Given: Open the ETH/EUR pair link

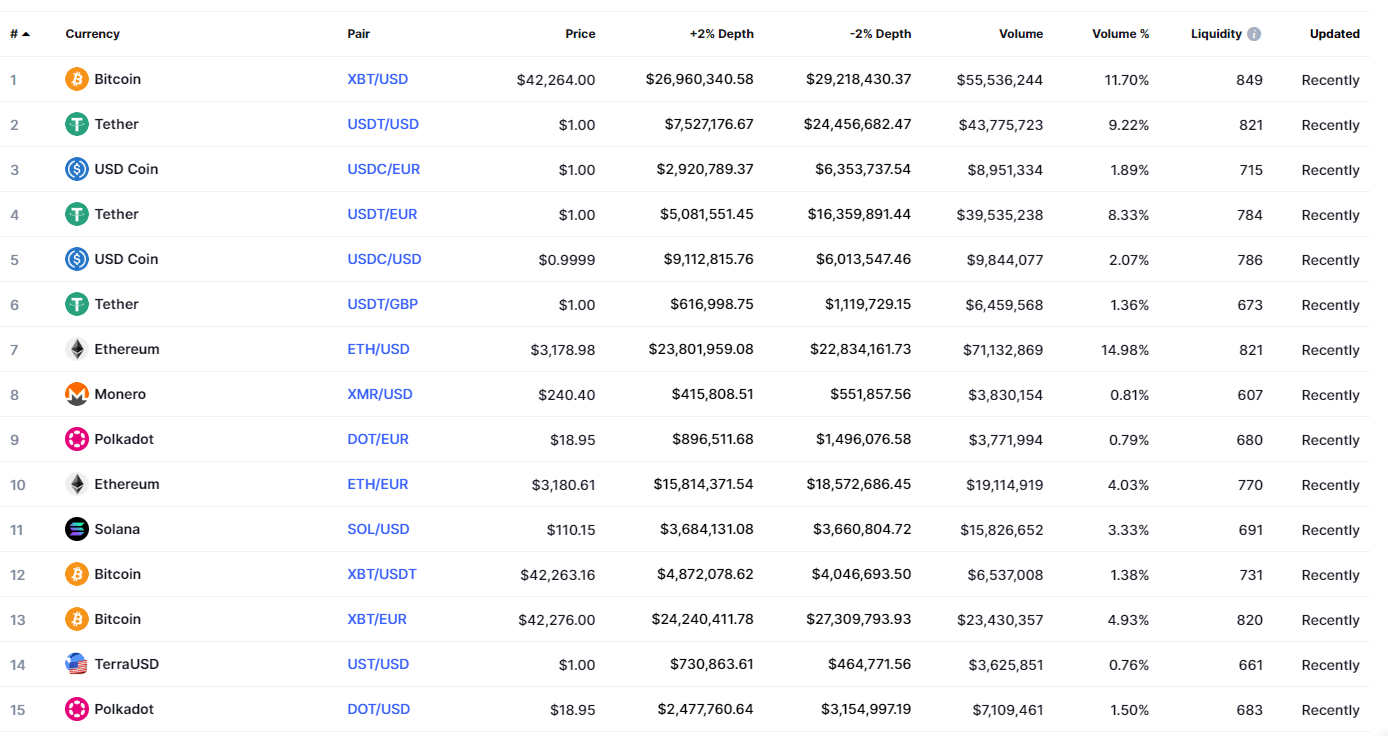Looking at the screenshot, I should click(378, 484).
